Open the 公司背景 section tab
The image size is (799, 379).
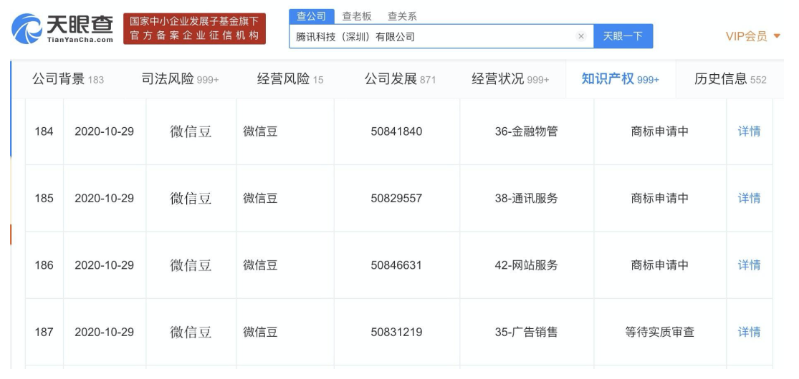click(68, 79)
